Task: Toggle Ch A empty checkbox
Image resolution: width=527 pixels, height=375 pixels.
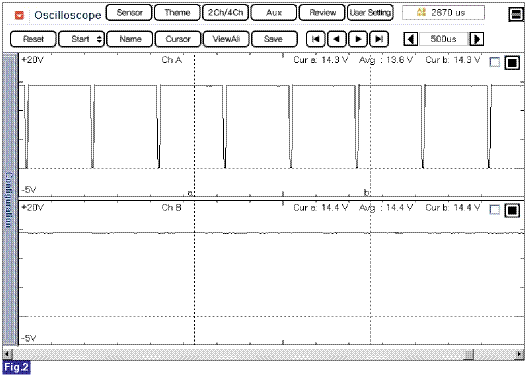Action: click(x=495, y=62)
